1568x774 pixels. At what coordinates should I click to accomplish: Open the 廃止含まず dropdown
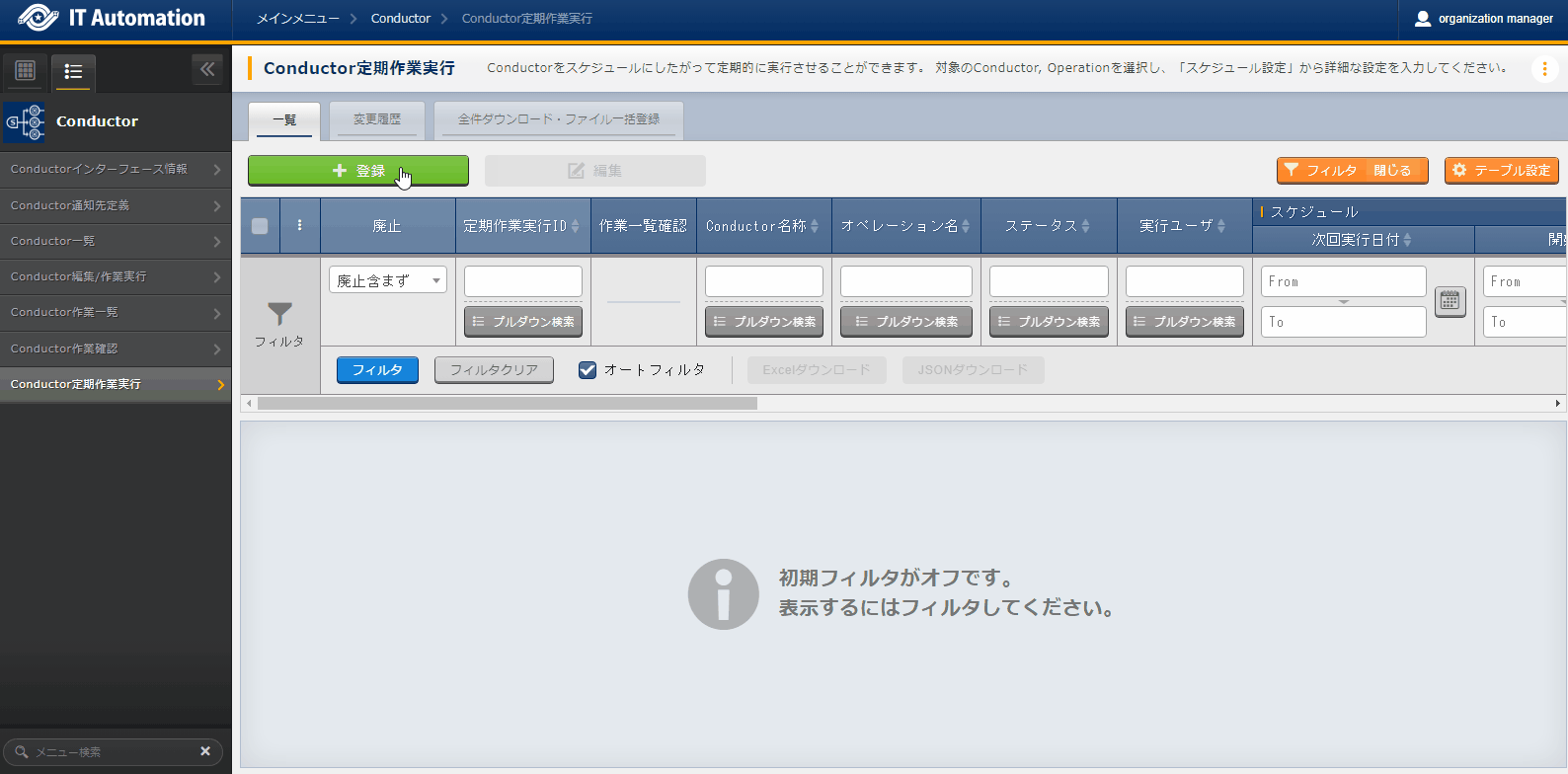(387, 281)
